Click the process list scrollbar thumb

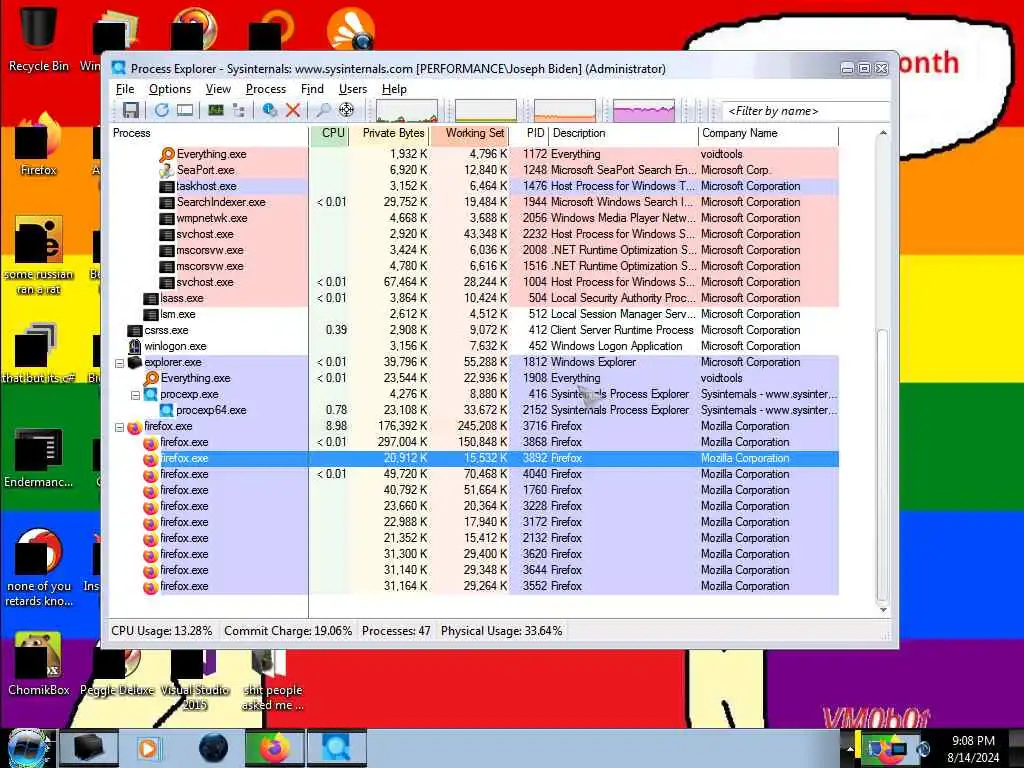(882, 464)
